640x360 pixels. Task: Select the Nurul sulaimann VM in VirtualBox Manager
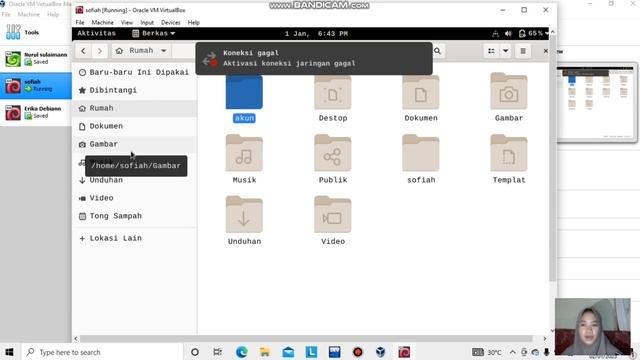click(36, 59)
